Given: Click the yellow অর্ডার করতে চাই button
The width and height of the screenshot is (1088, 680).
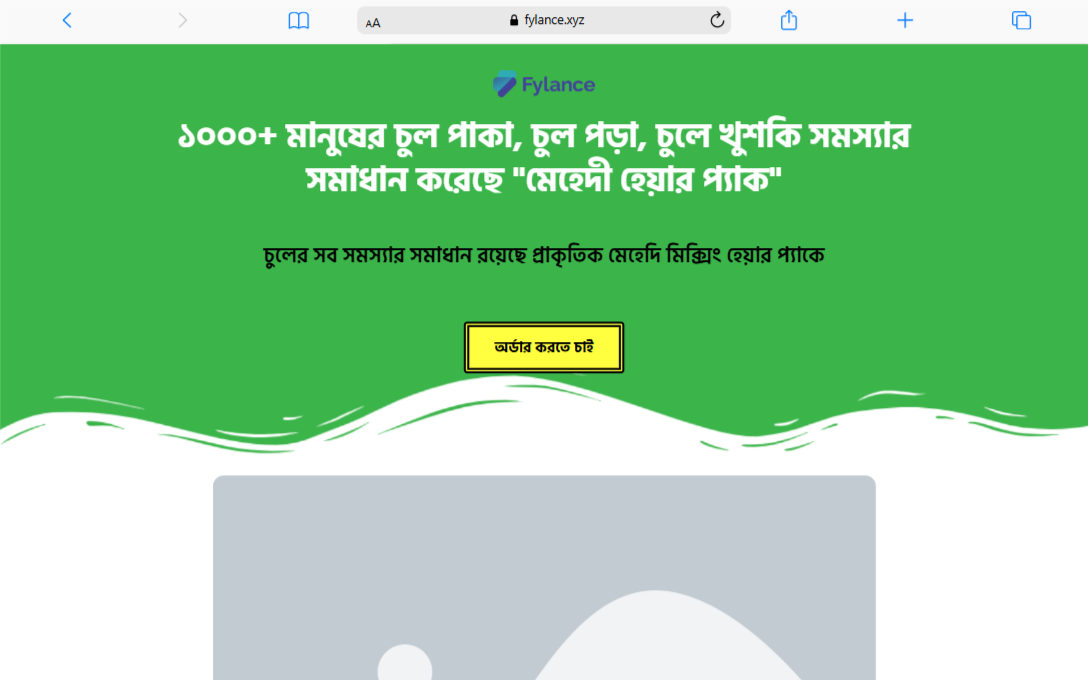Looking at the screenshot, I should coord(544,347).
